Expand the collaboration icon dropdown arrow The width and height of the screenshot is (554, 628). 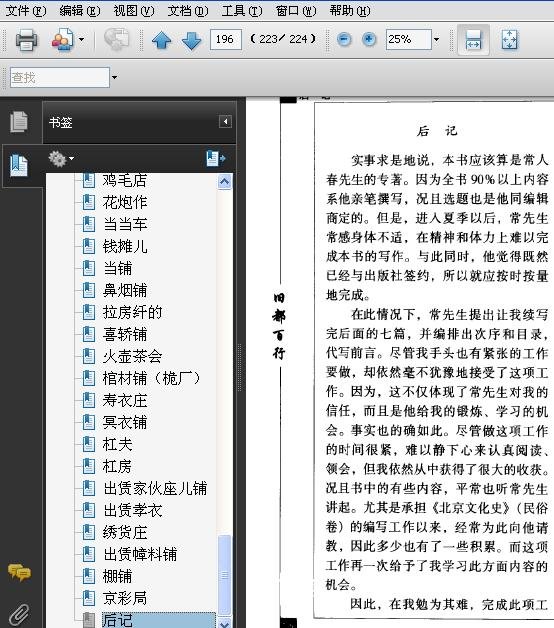point(81,40)
